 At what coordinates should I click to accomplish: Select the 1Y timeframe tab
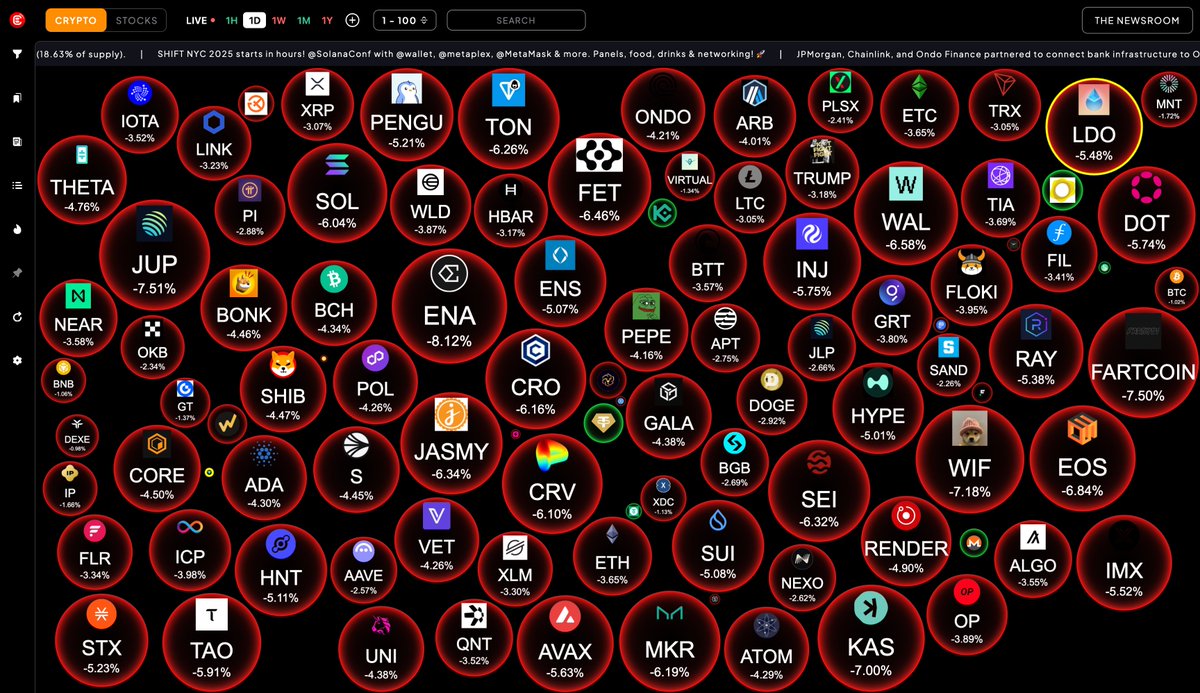coord(327,20)
